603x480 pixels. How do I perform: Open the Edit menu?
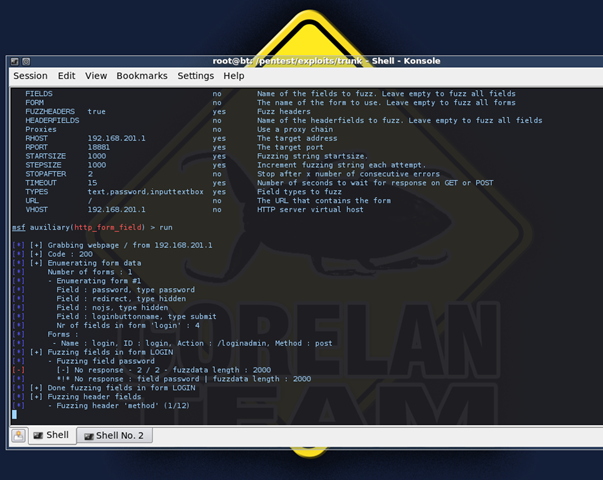pyautogui.click(x=66, y=76)
